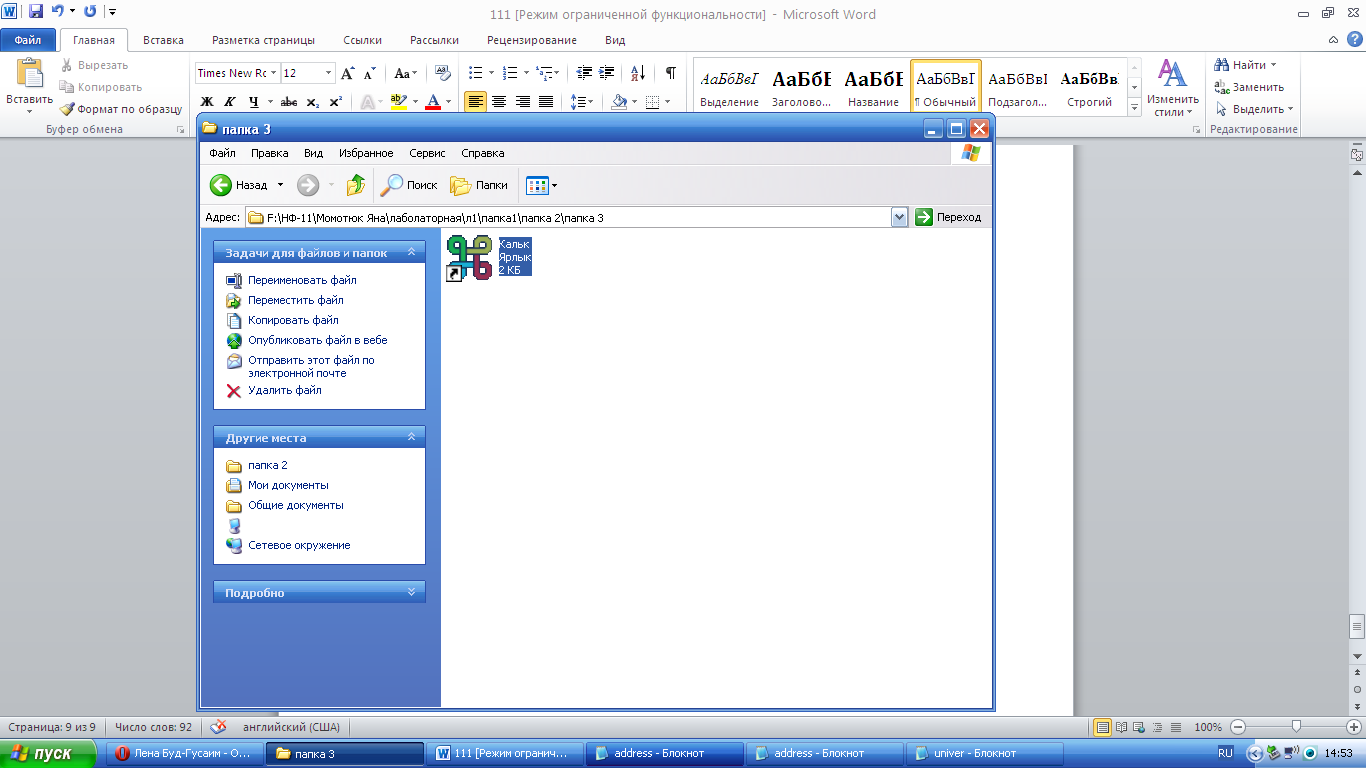Open the font name Times New Roman dropdown

pyautogui.click(x=274, y=73)
